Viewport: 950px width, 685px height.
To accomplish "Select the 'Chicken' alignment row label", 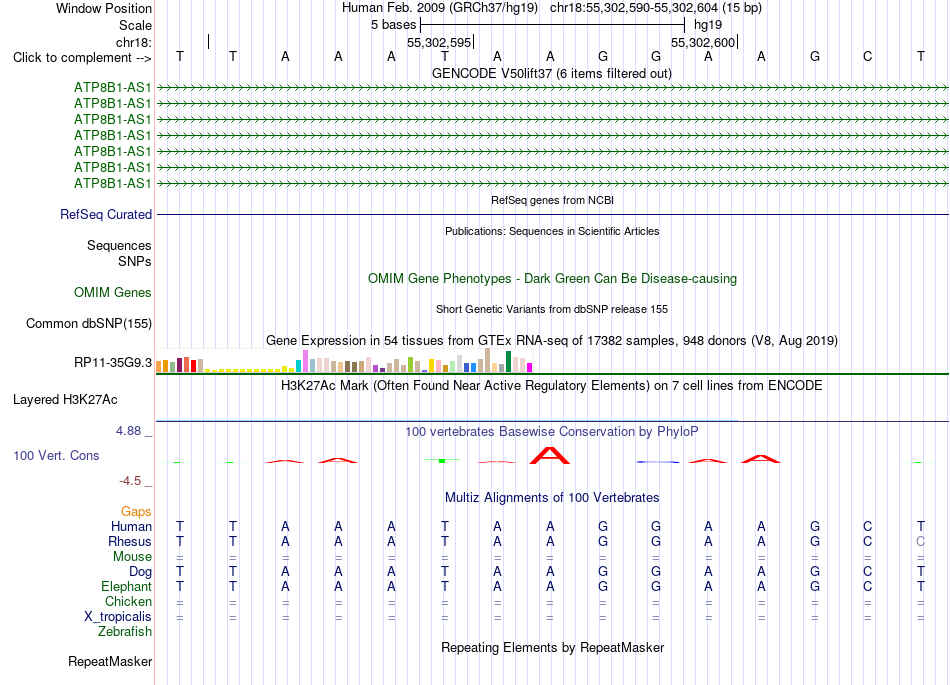I will pyautogui.click(x=128, y=601).
